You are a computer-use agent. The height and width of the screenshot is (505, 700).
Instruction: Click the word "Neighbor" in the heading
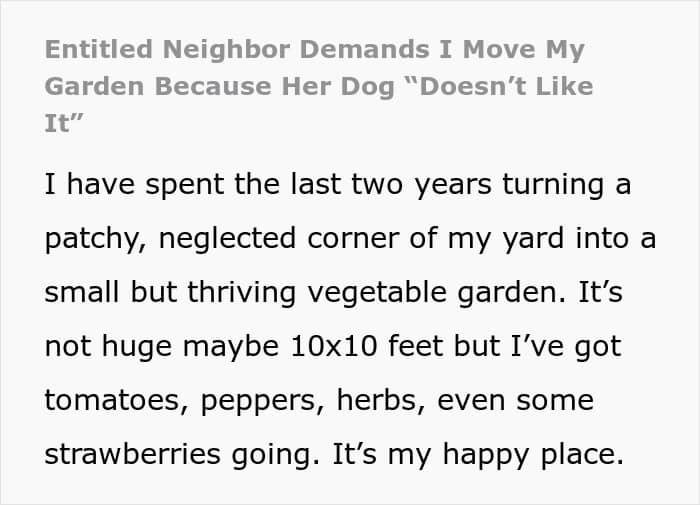tap(226, 49)
